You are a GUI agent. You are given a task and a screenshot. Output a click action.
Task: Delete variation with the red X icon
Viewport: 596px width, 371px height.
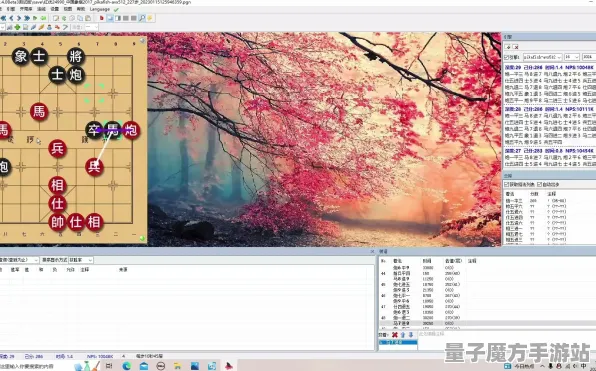[395, 335]
